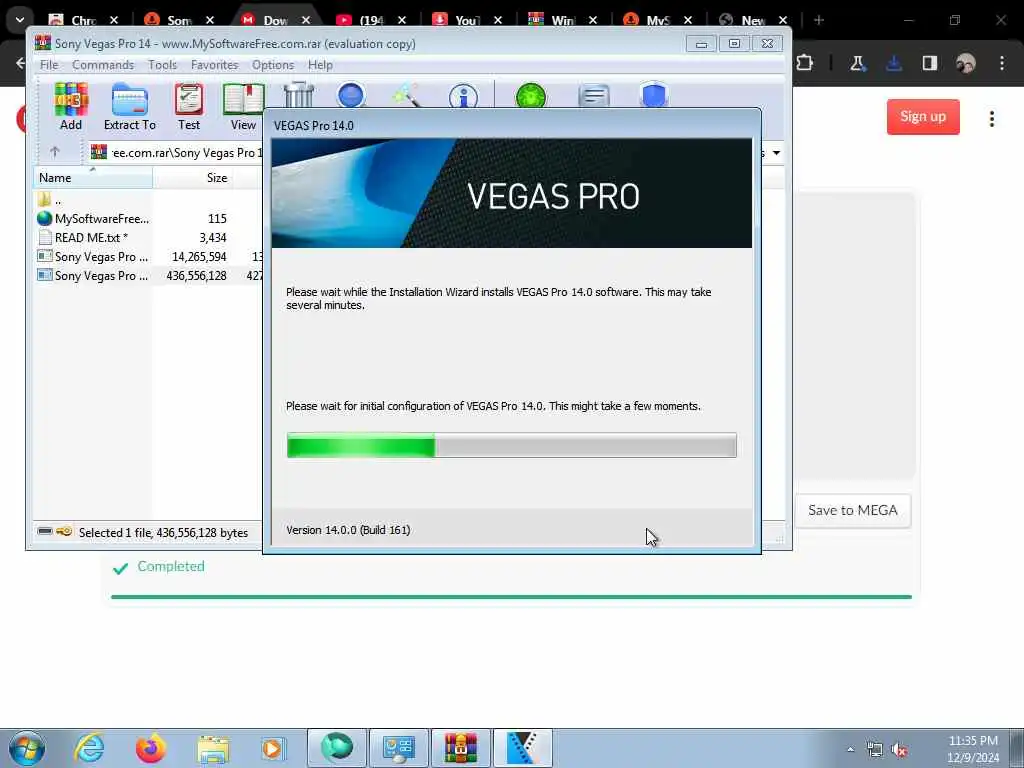Screen dimensions: 1024x768
Task: Click the Delete trash can icon in WinRAR
Action: (x=299, y=95)
